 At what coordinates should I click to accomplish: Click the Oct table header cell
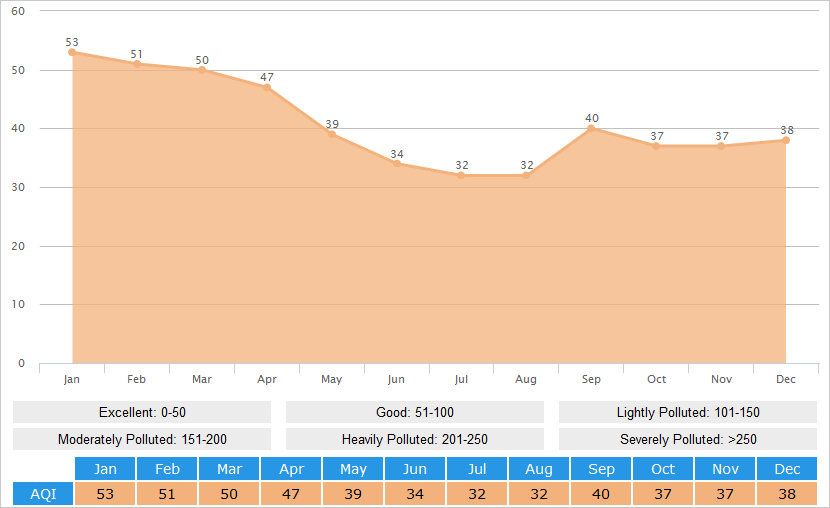click(x=663, y=469)
